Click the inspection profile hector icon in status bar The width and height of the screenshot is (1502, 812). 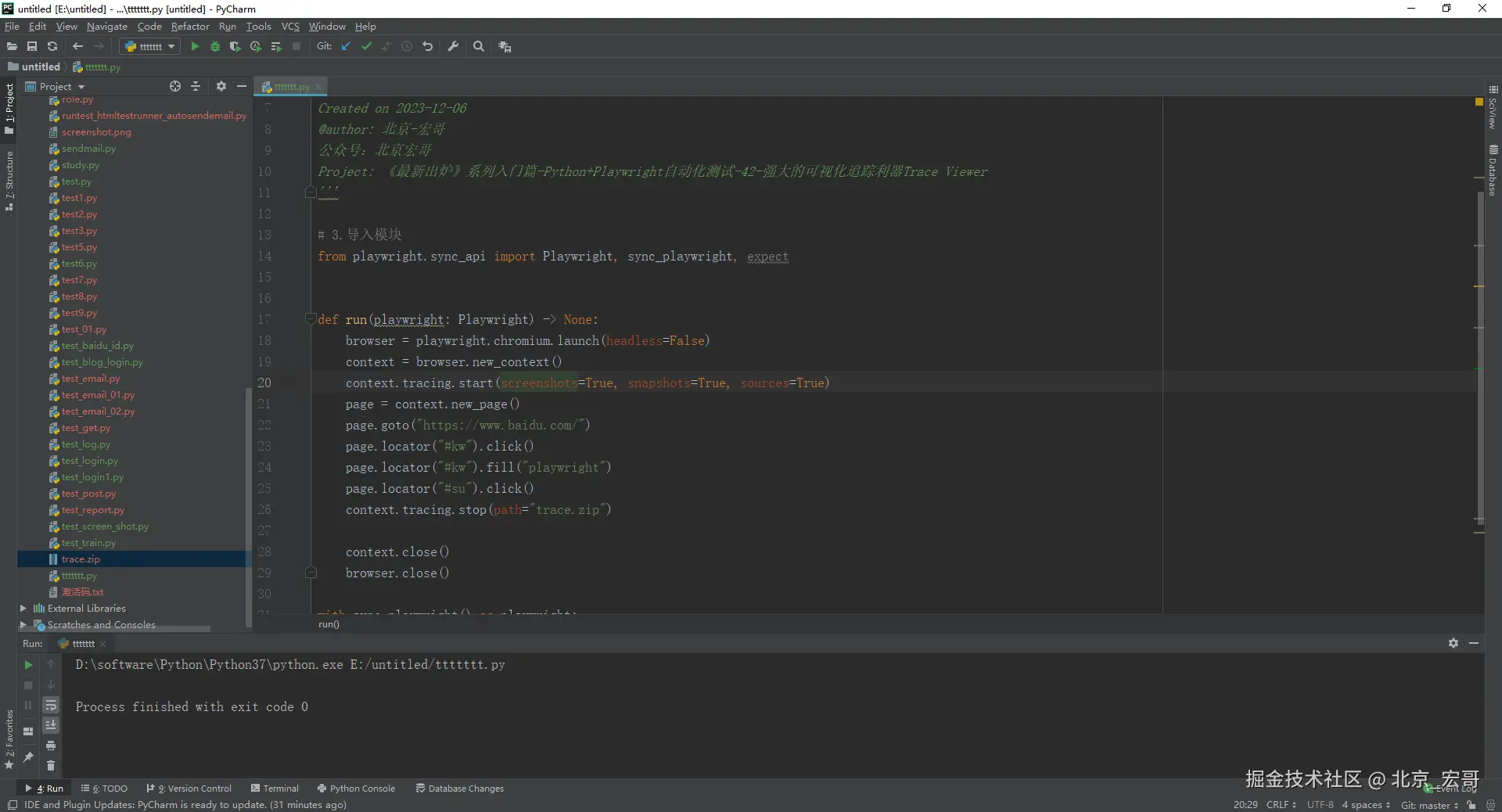coord(1490,805)
